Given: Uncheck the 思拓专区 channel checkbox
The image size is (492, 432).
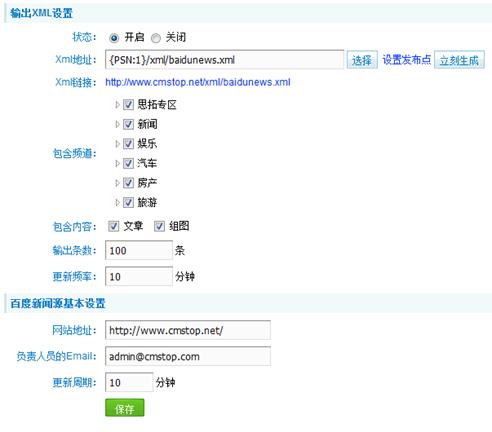Looking at the screenshot, I should click(128, 105).
